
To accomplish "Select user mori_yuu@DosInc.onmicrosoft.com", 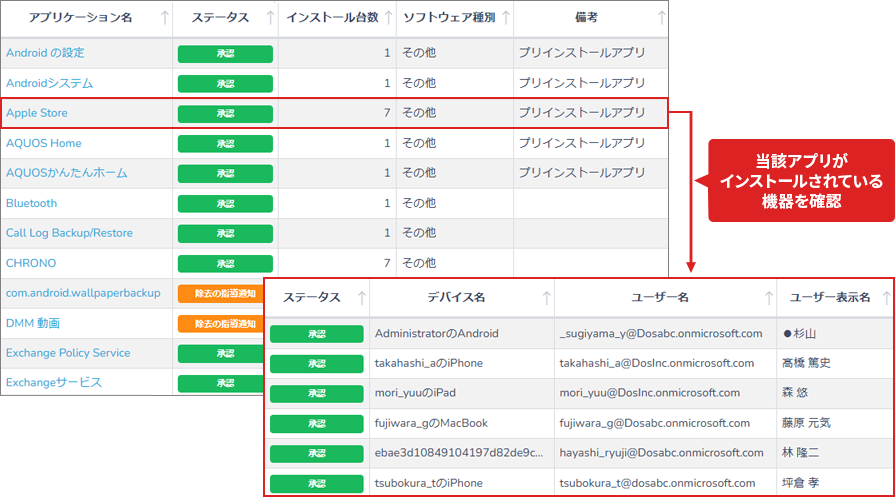I will pyautogui.click(x=650, y=393).
